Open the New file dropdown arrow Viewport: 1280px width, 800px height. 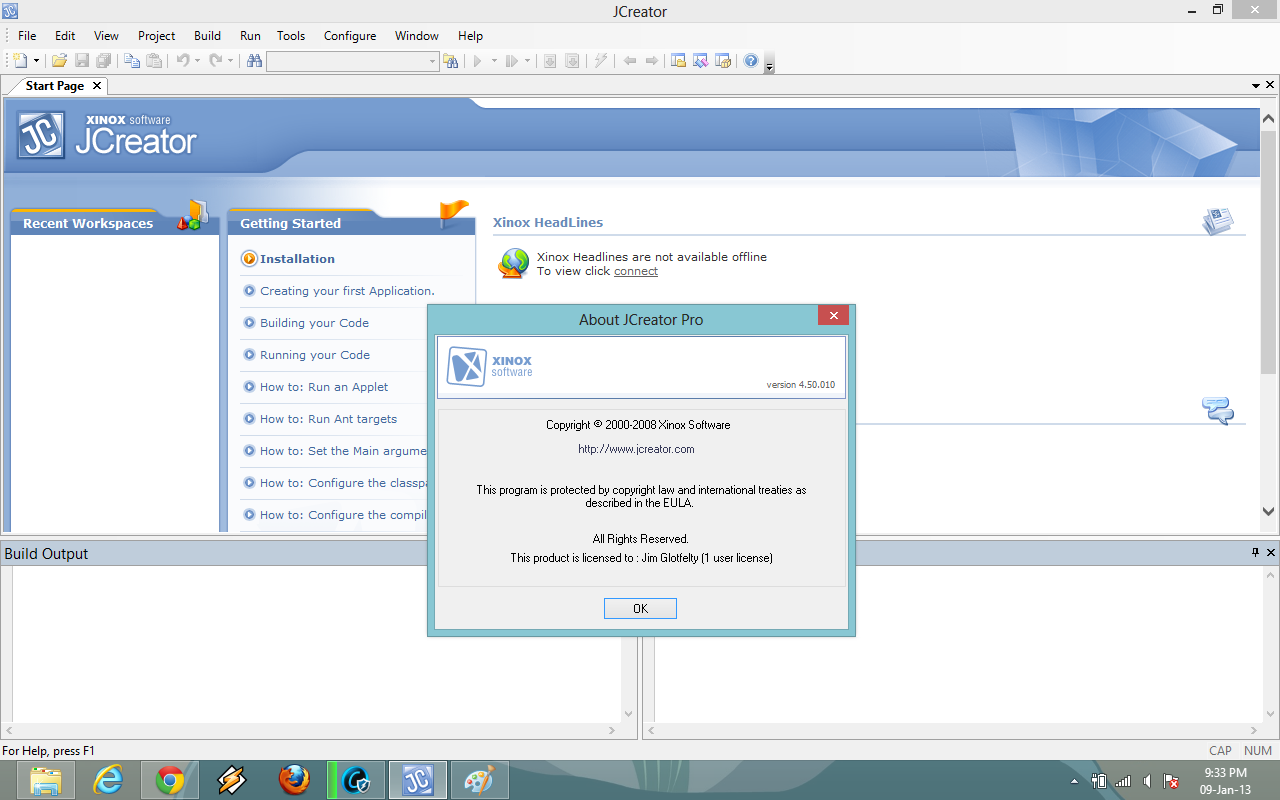tap(36, 61)
